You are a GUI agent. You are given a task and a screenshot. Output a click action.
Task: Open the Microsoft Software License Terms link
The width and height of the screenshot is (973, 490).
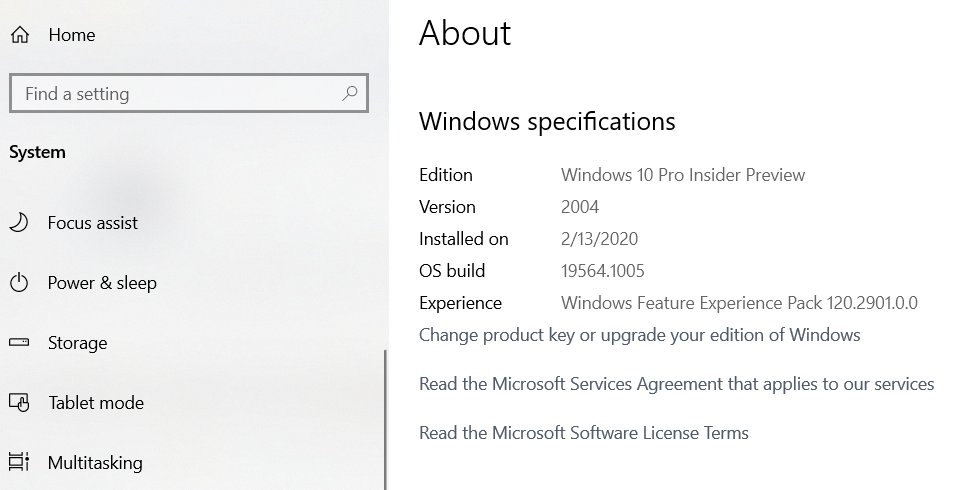click(584, 432)
